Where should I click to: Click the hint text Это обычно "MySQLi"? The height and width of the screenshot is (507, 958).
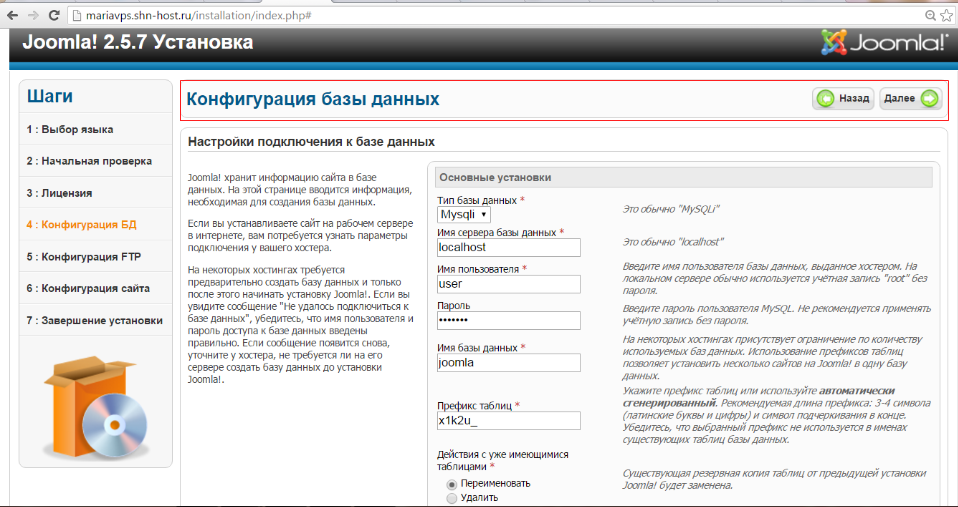[671, 209]
